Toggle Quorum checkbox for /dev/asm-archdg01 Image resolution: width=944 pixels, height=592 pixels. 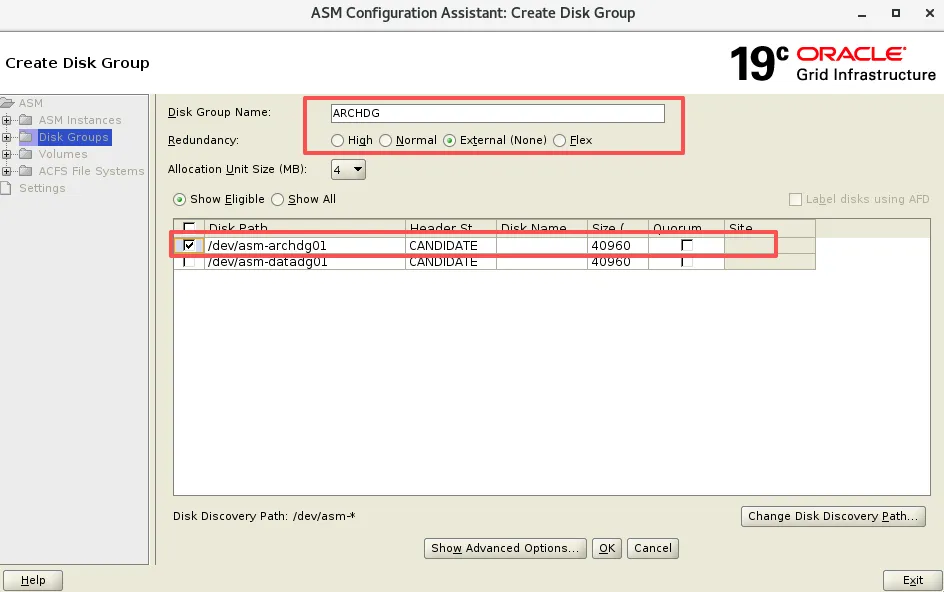(x=686, y=245)
